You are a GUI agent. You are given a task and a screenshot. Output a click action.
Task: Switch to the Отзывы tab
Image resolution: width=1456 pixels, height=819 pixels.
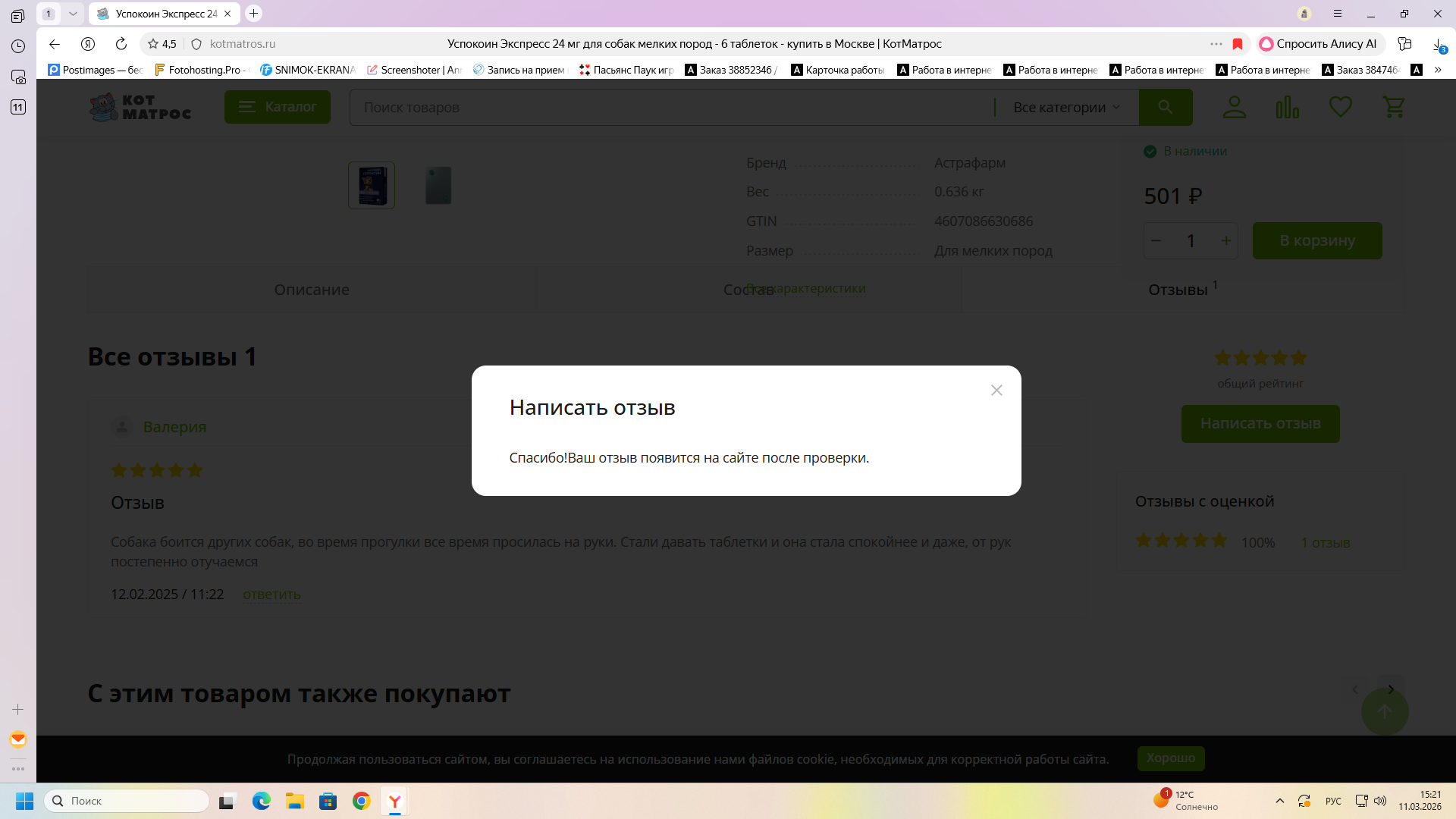pos(1178,290)
